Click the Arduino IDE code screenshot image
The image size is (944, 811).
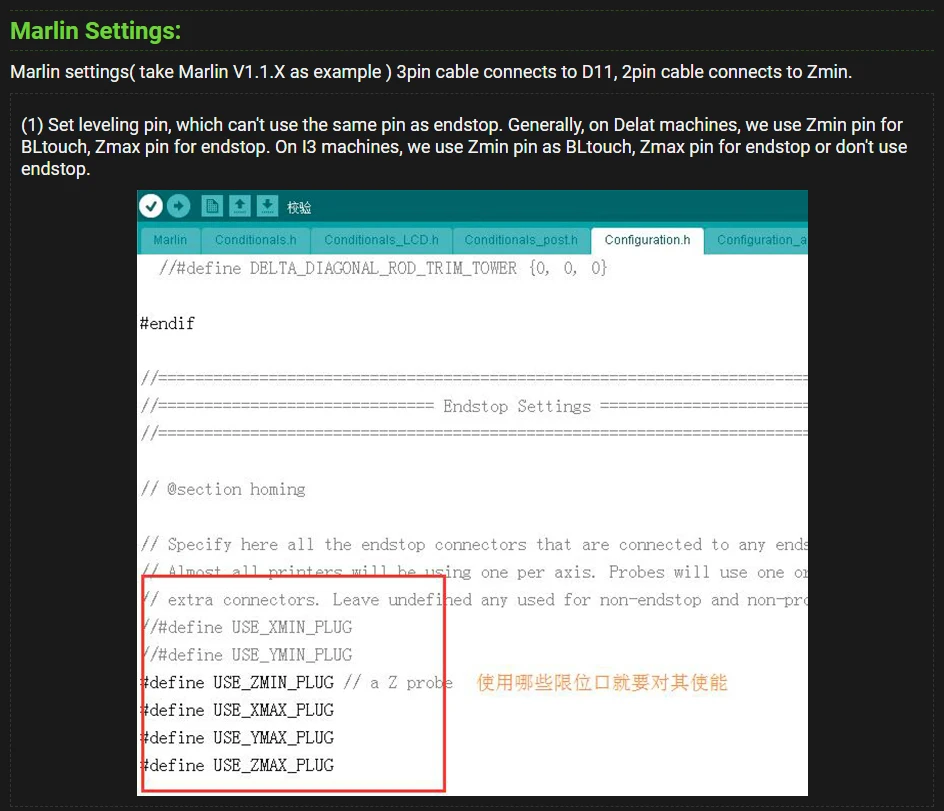(473, 493)
